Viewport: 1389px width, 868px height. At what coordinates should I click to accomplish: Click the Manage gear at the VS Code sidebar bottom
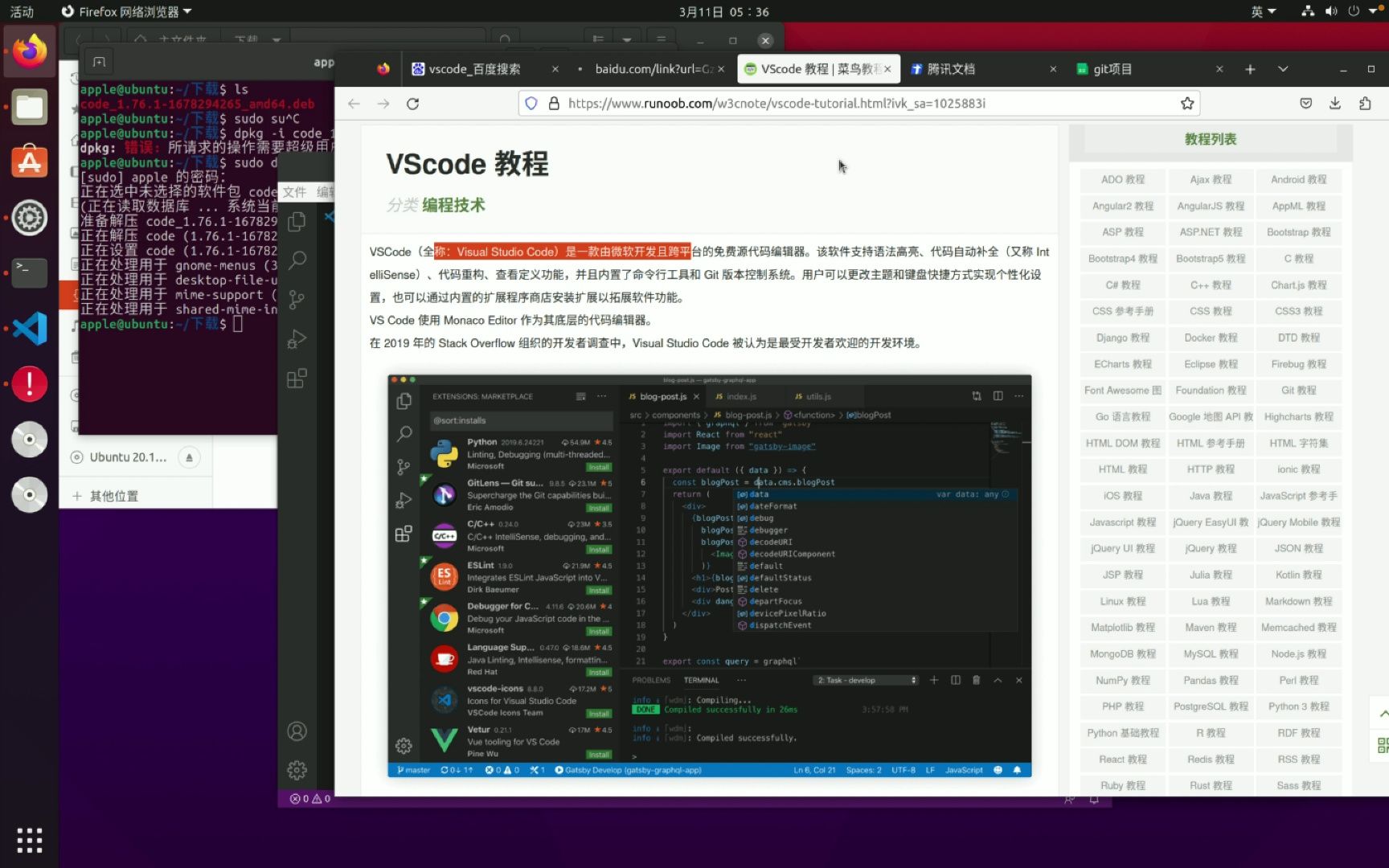297,770
